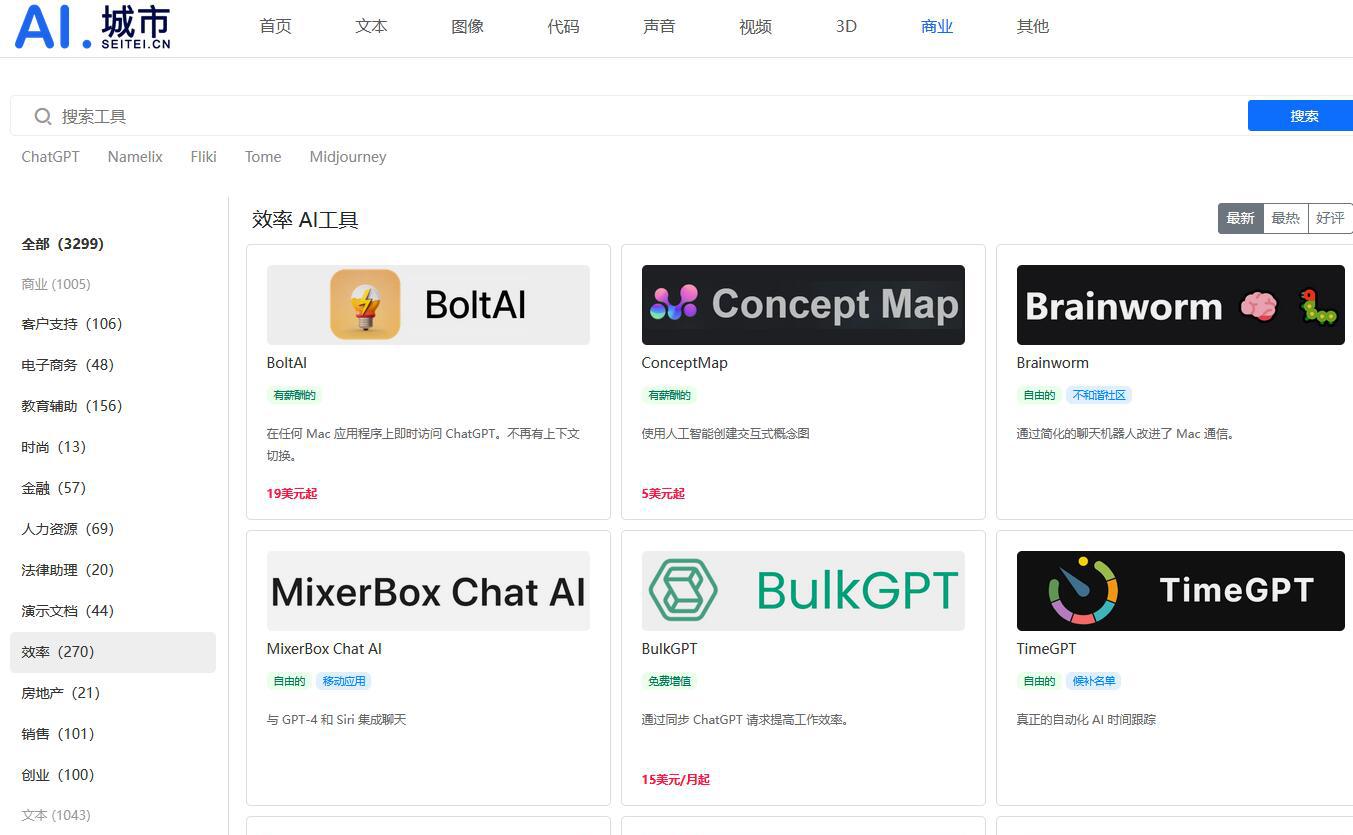Screen dimensions: 1353x835
Task: Select 全部 (3299) in sidebar
Action: pyautogui.click(x=62, y=244)
